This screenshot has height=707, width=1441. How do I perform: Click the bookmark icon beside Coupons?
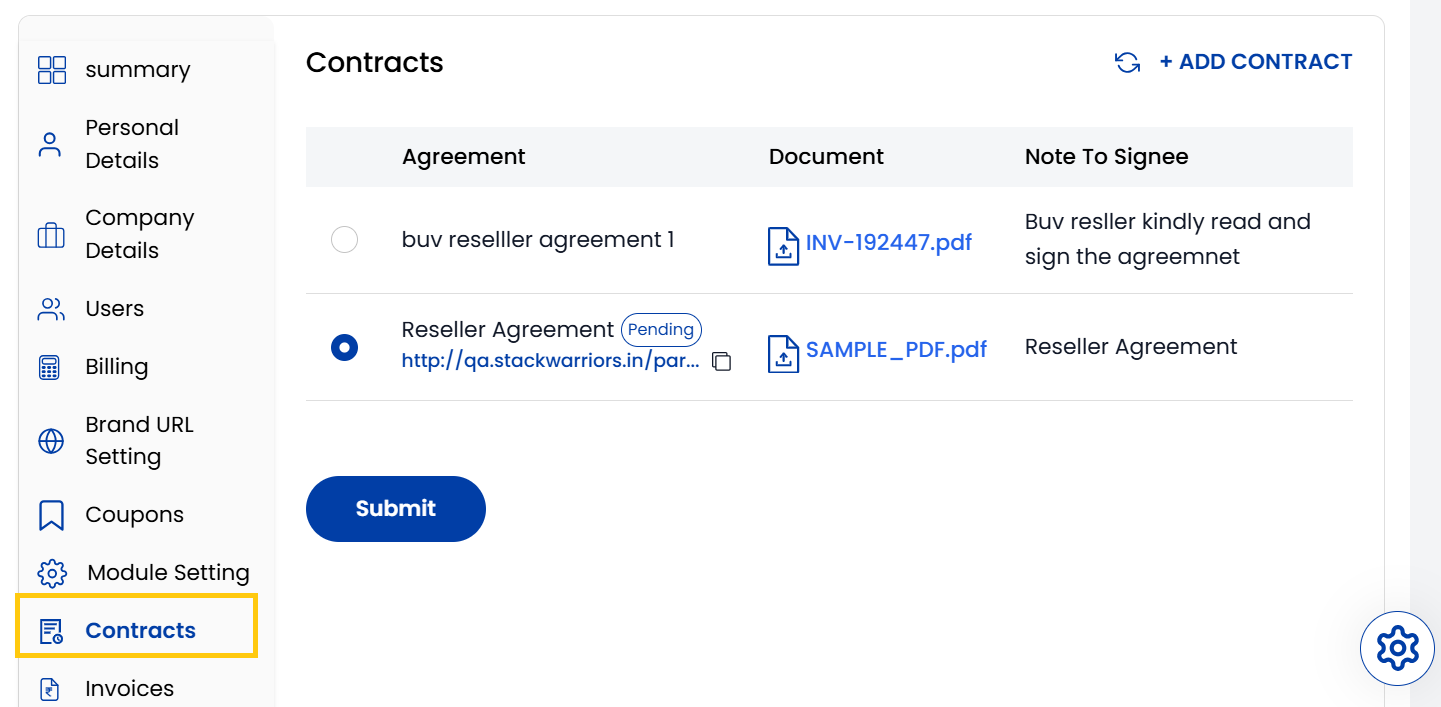[x=51, y=514]
